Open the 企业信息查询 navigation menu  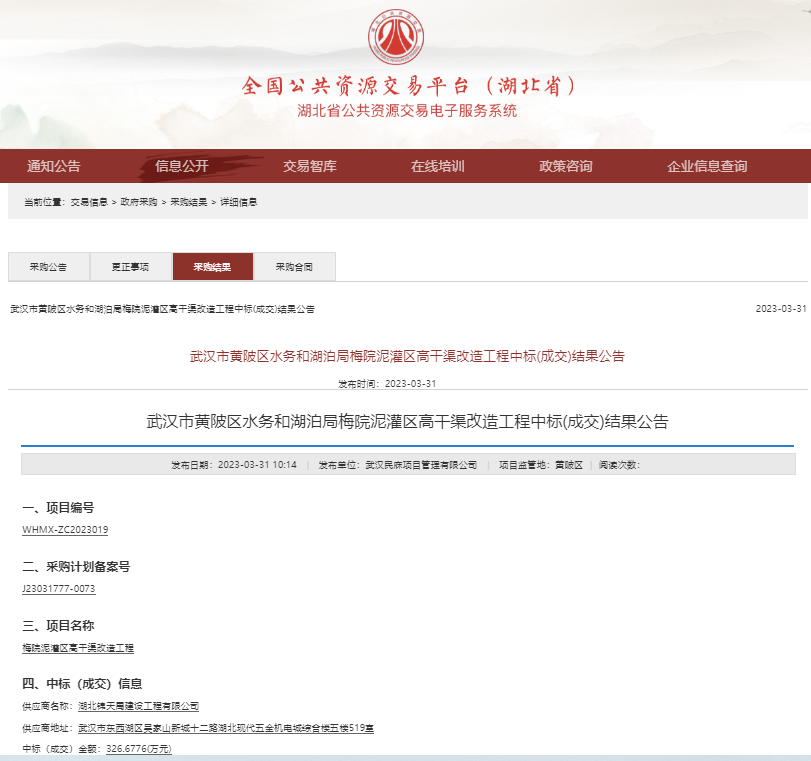click(x=708, y=166)
